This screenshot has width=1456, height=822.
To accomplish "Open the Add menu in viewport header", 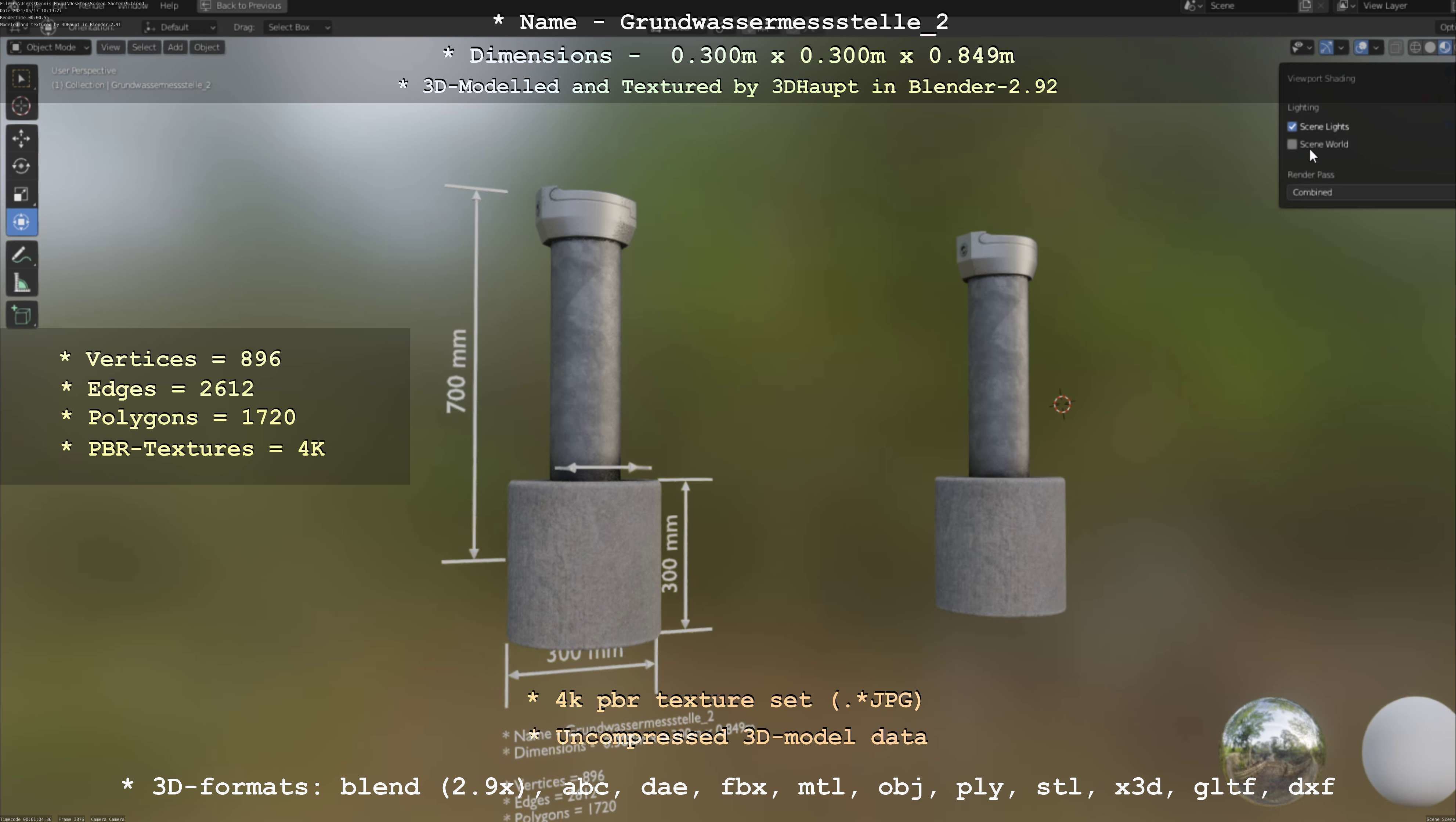I will click(x=175, y=47).
